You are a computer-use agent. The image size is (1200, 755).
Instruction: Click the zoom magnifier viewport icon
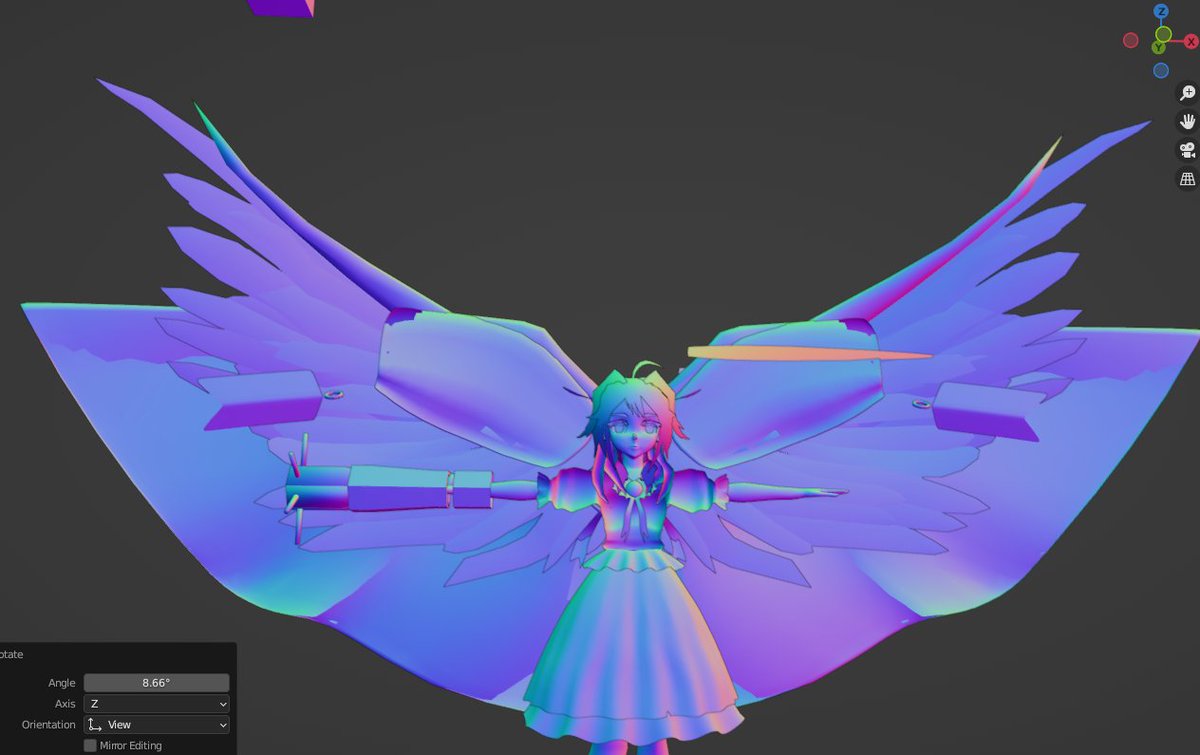point(1188,93)
